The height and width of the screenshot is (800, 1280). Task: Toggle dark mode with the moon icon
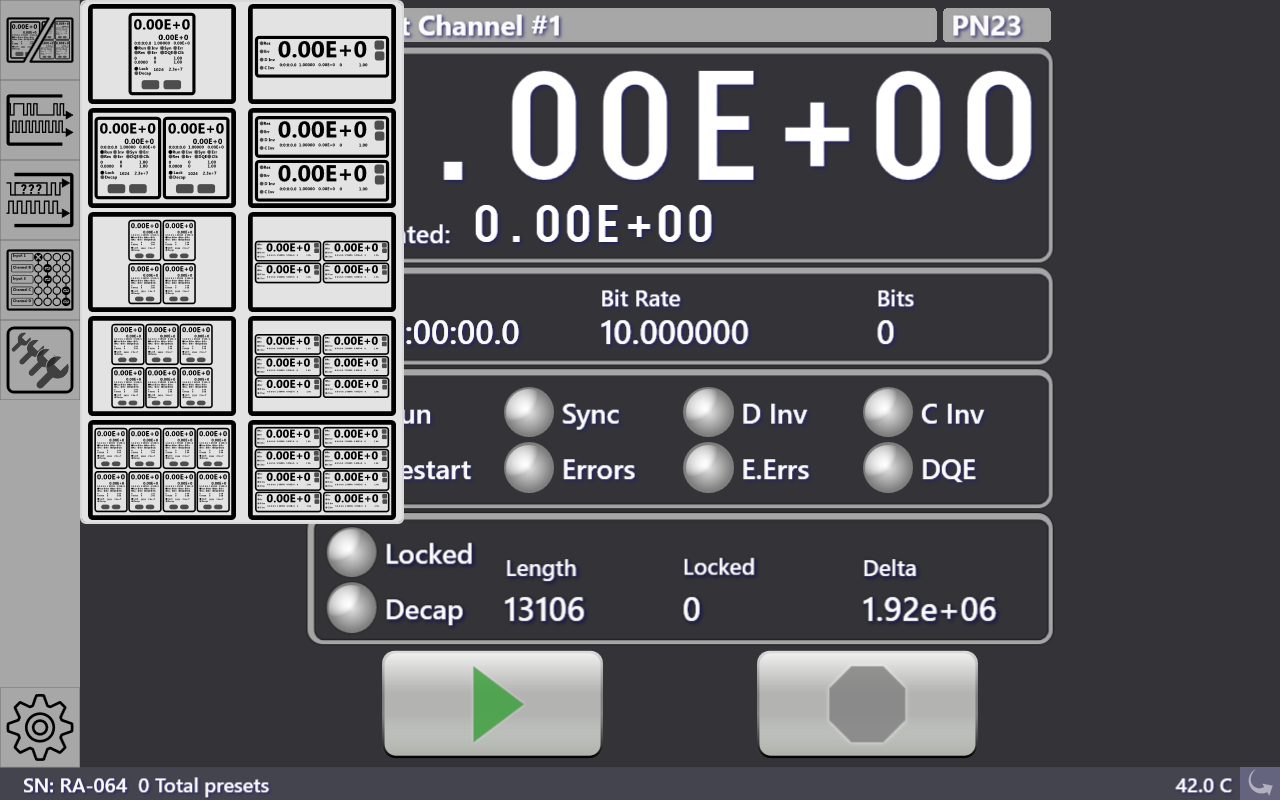(1258, 785)
